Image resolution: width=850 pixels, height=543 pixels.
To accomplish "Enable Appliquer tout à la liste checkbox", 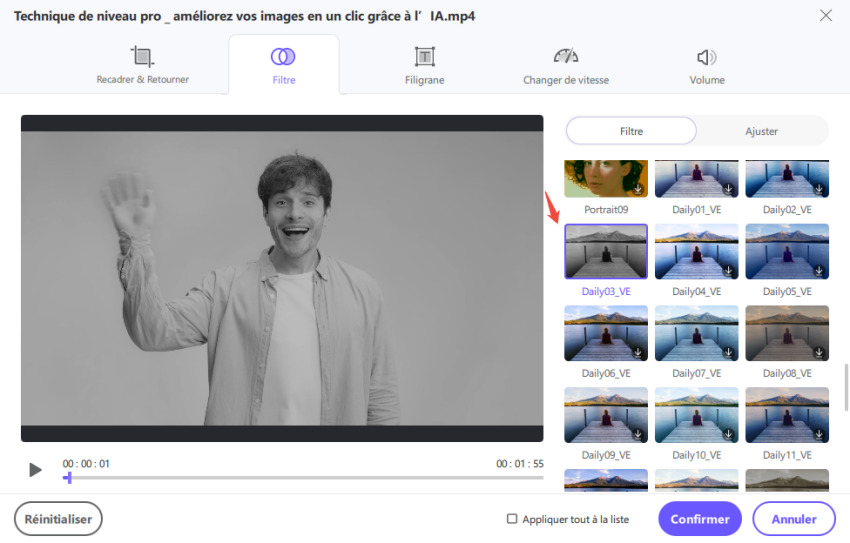I will coord(512,519).
